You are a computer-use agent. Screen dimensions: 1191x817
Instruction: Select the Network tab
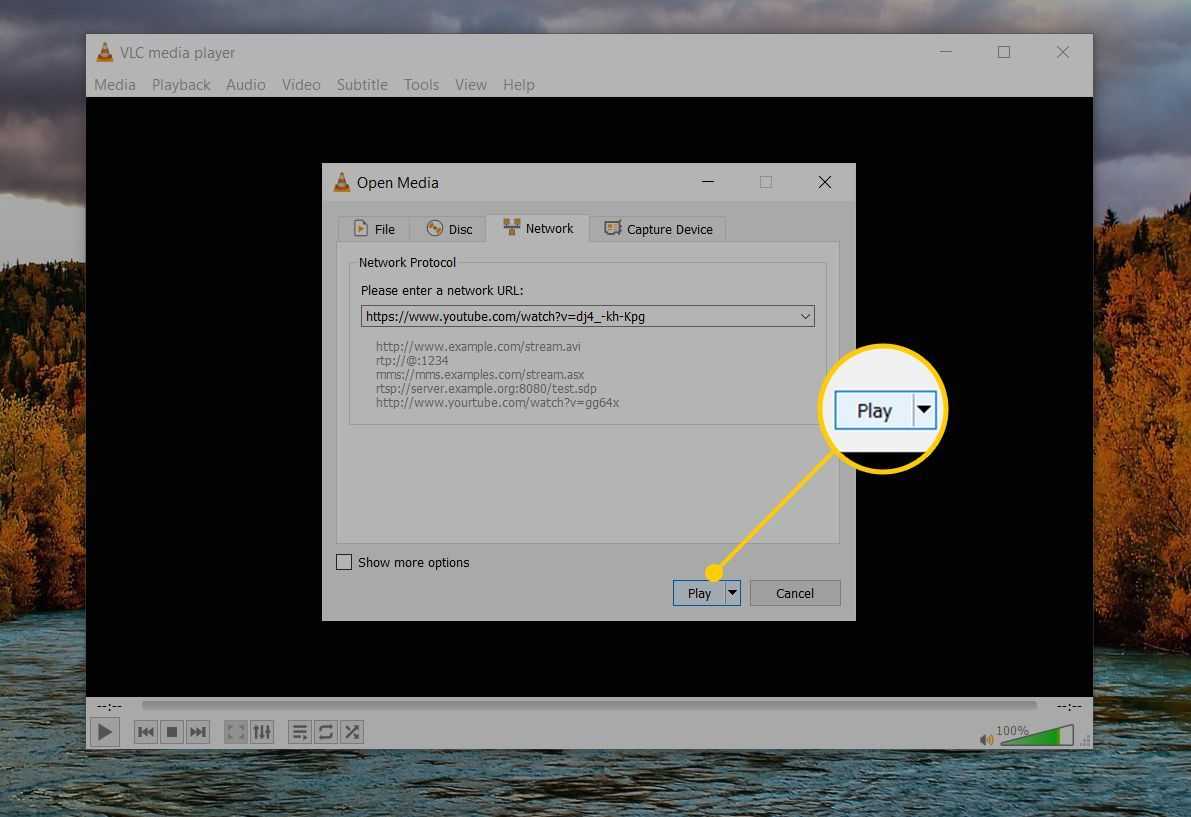[x=538, y=229]
